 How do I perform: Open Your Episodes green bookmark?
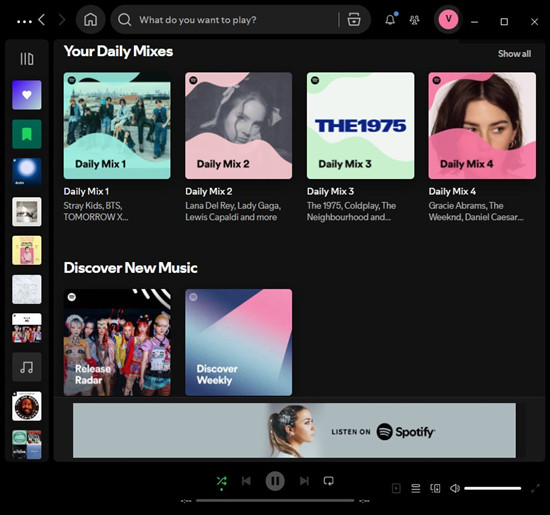click(x=27, y=134)
